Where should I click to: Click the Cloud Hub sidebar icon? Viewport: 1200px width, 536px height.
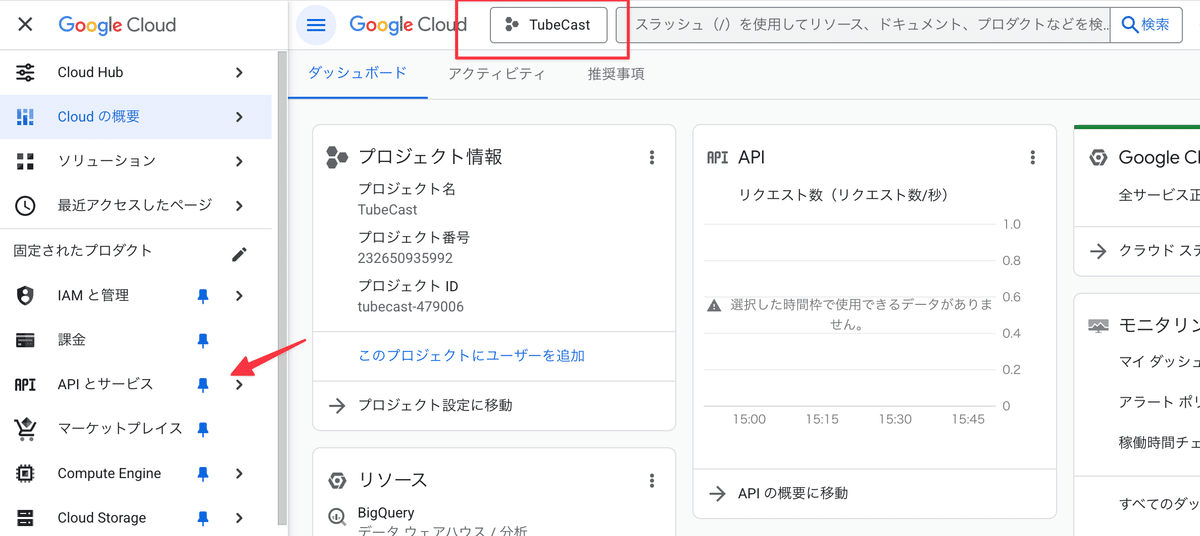(25, 72)
